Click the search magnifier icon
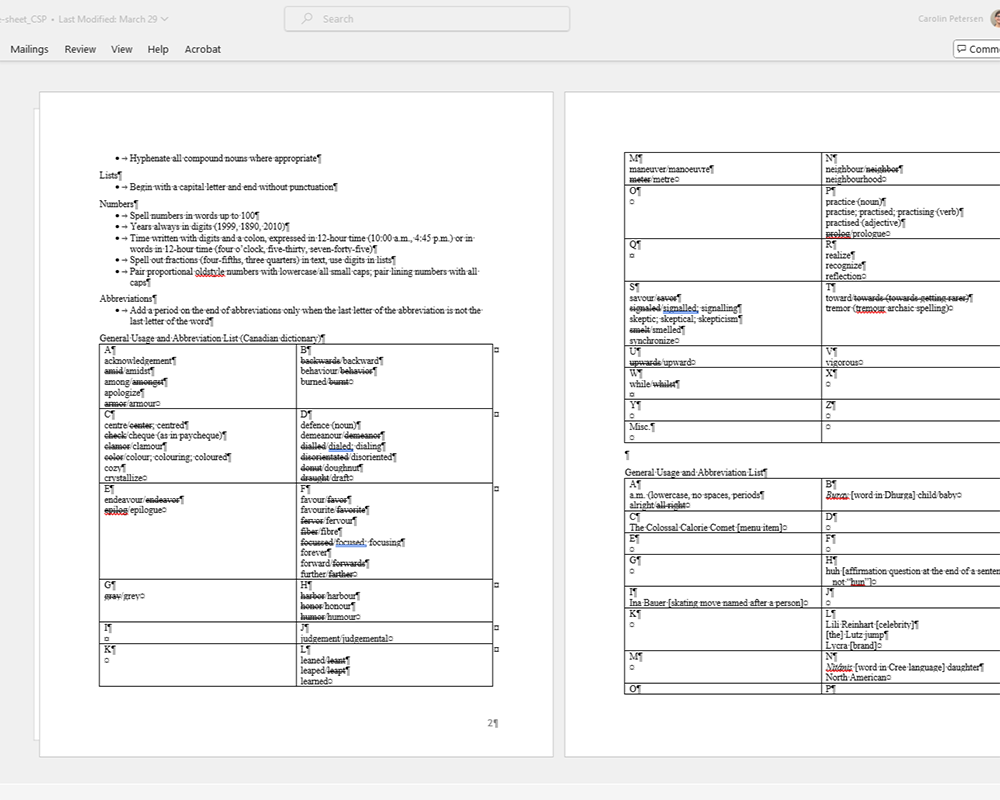 (x=307, y=19)
